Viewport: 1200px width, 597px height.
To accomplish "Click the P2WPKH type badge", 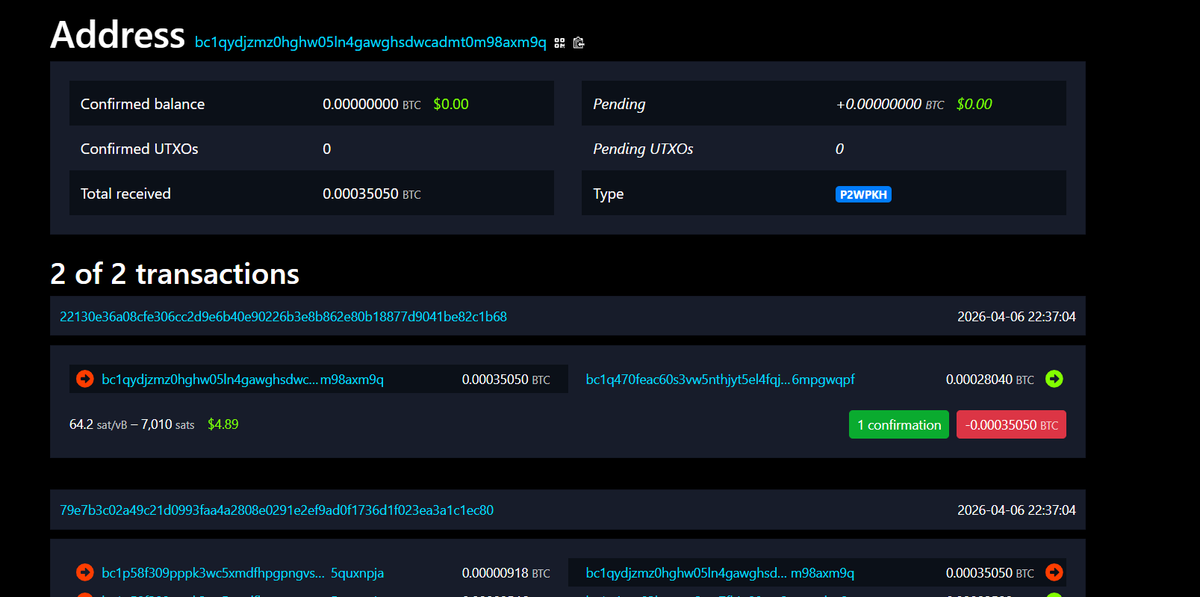I will coord(863,194).
